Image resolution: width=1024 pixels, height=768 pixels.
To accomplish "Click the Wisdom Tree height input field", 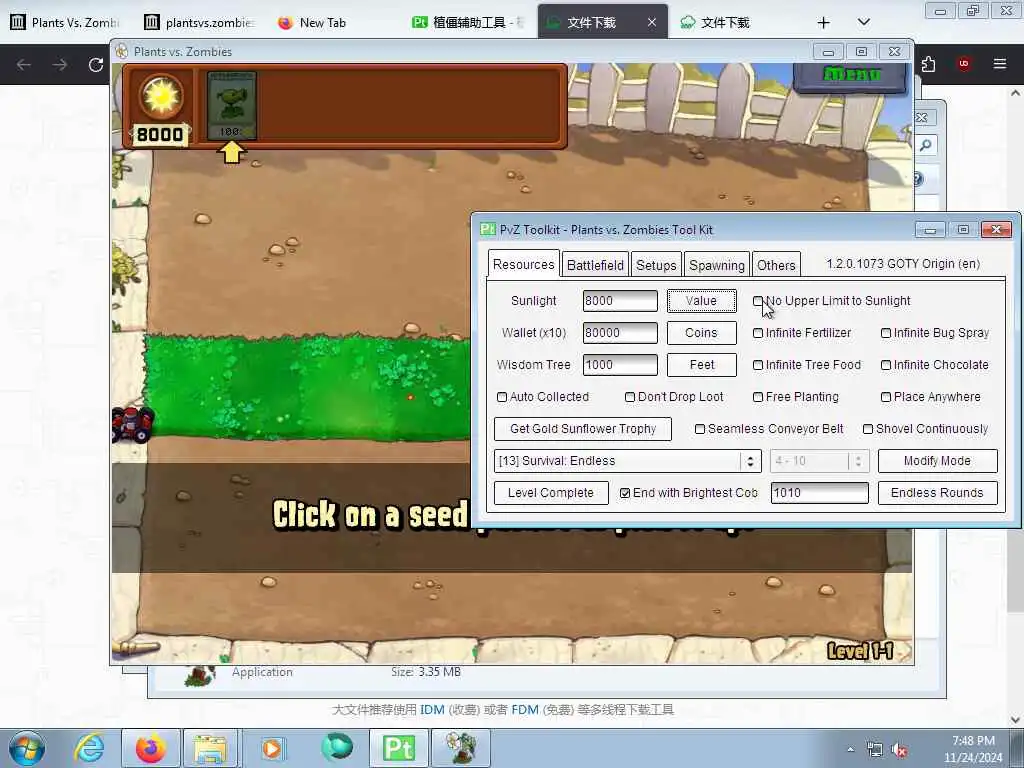I will coord(620,364).
